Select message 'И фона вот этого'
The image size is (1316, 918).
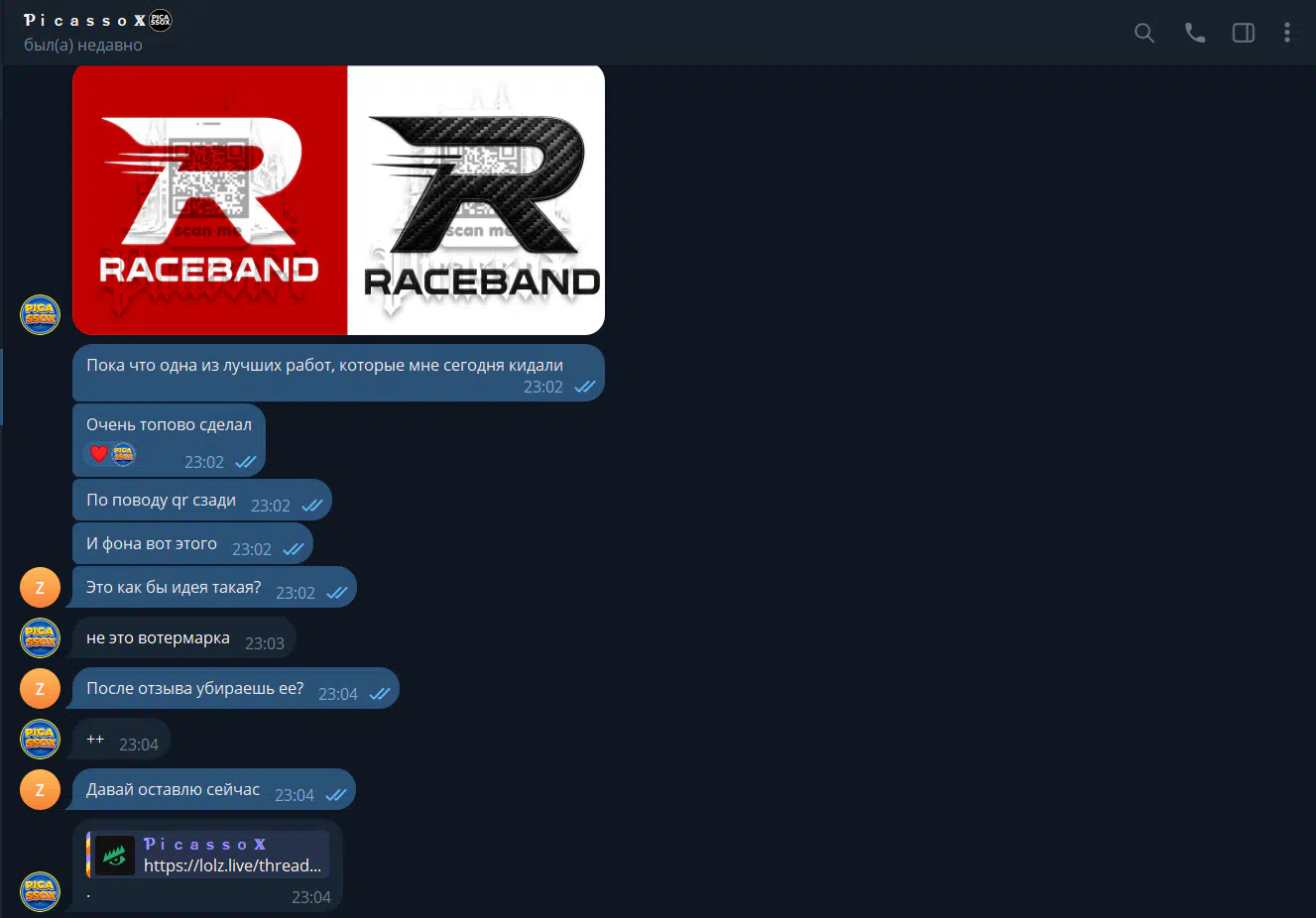[x=192, y=543]
